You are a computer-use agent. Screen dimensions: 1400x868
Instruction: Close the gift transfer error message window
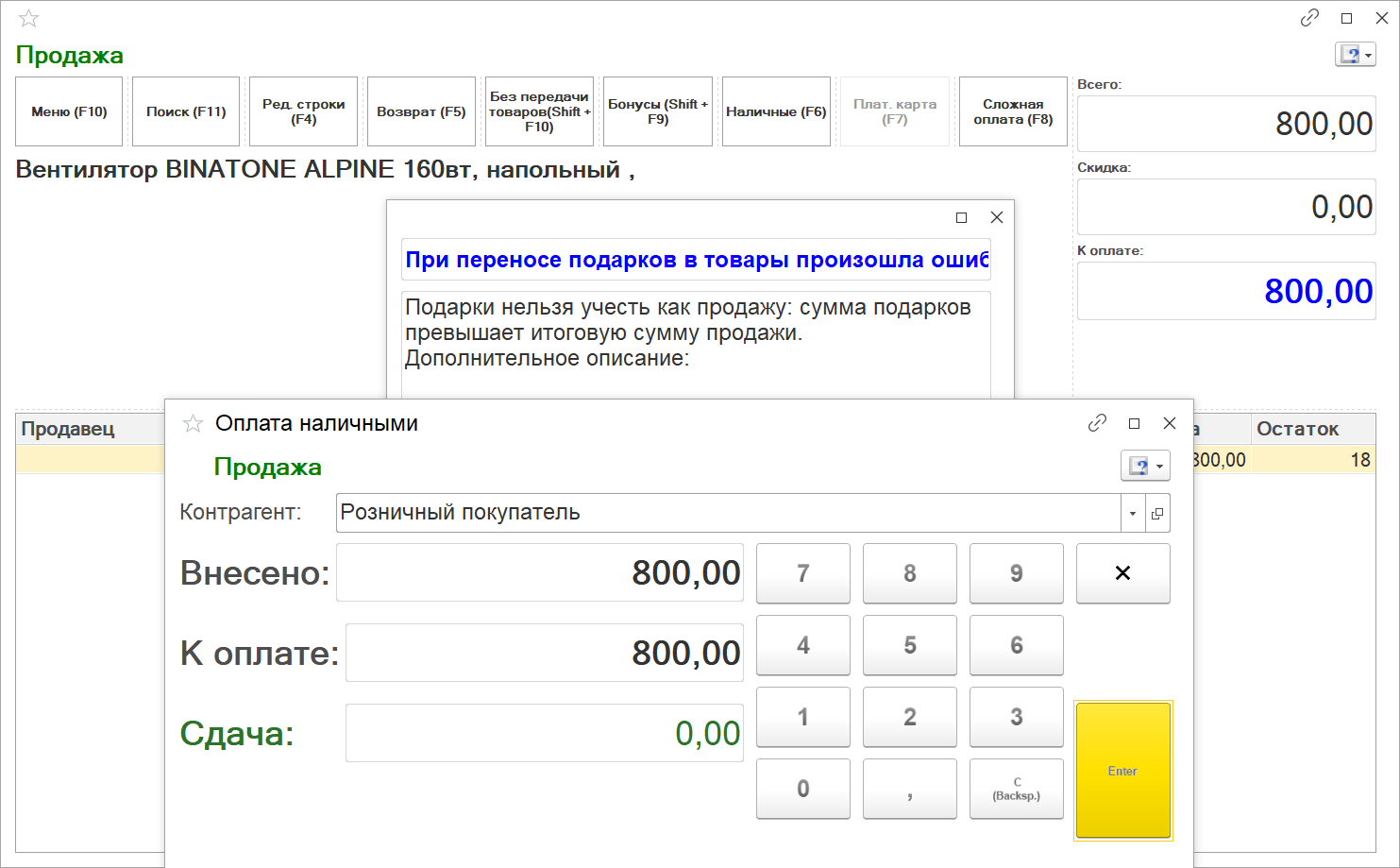[996, 217]
